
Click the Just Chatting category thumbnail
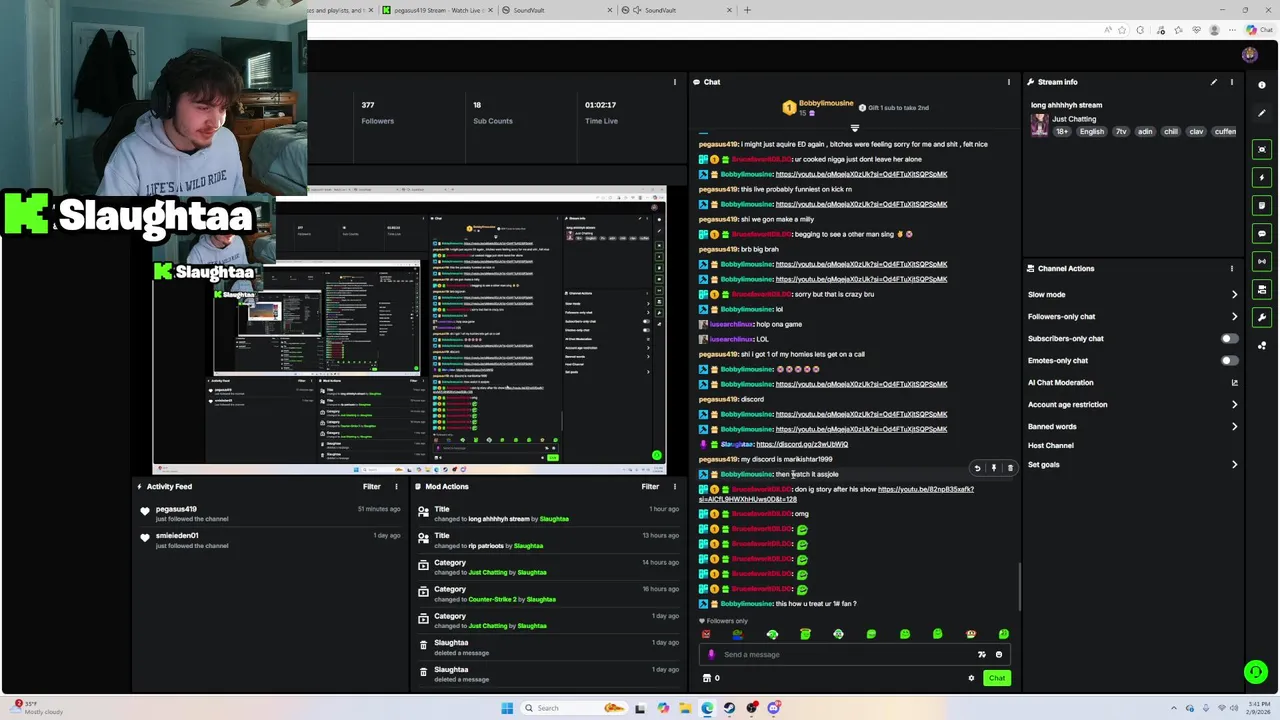coord(1040,125)
